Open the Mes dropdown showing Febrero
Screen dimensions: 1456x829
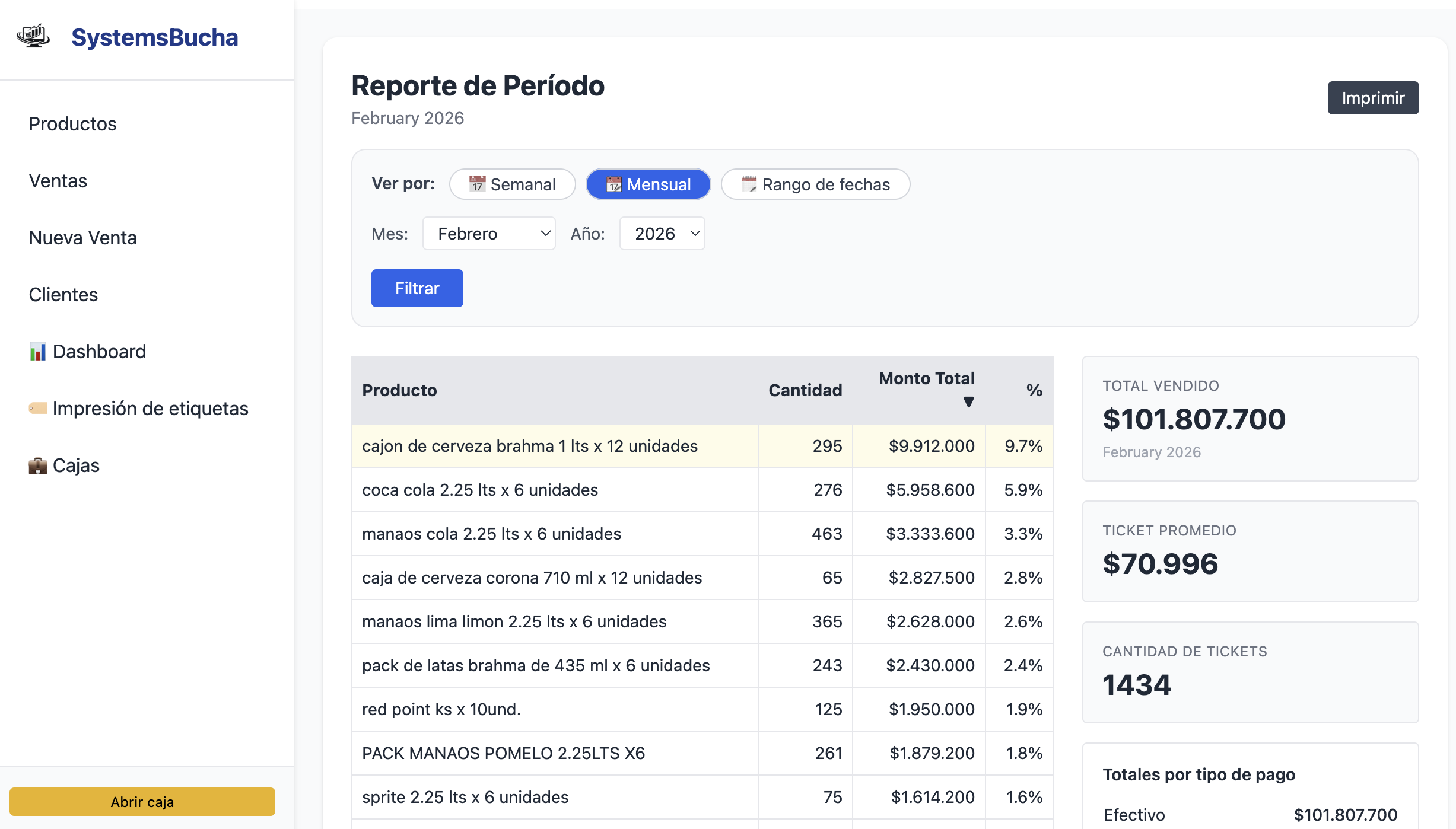pos(489,234)
